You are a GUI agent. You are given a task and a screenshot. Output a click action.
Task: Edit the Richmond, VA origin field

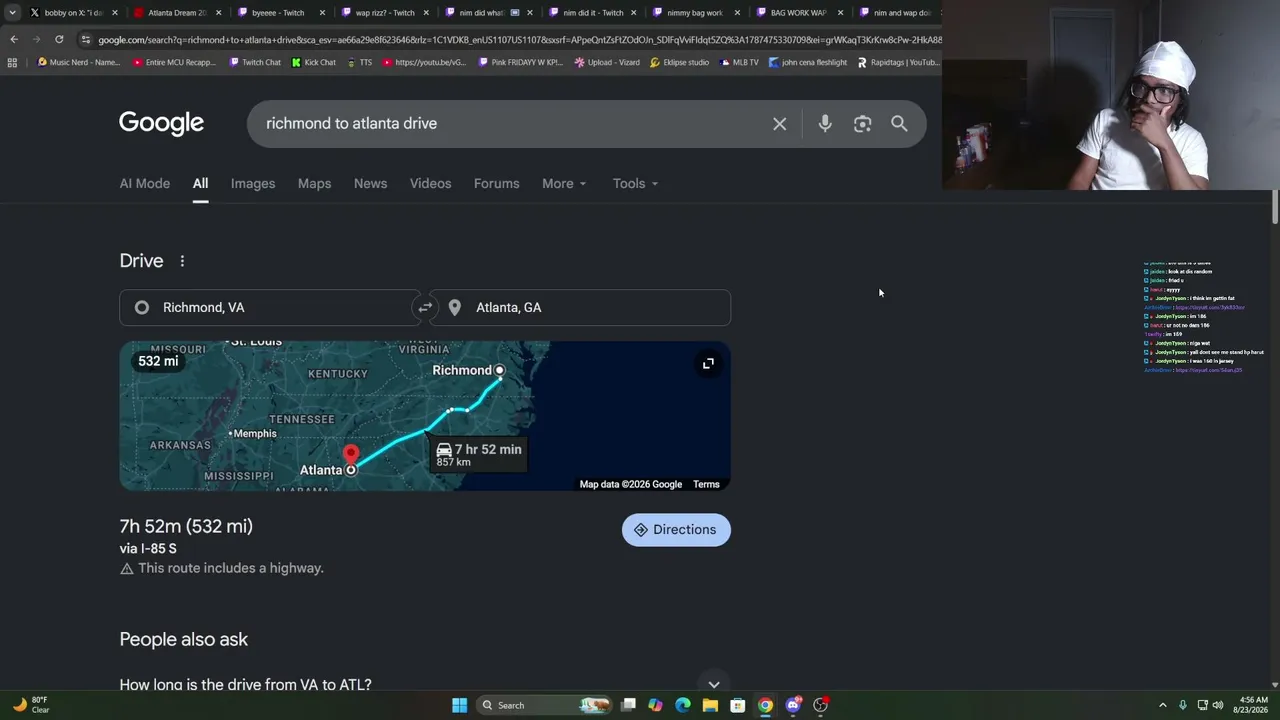pyautogui.click(x=269, y=308)
